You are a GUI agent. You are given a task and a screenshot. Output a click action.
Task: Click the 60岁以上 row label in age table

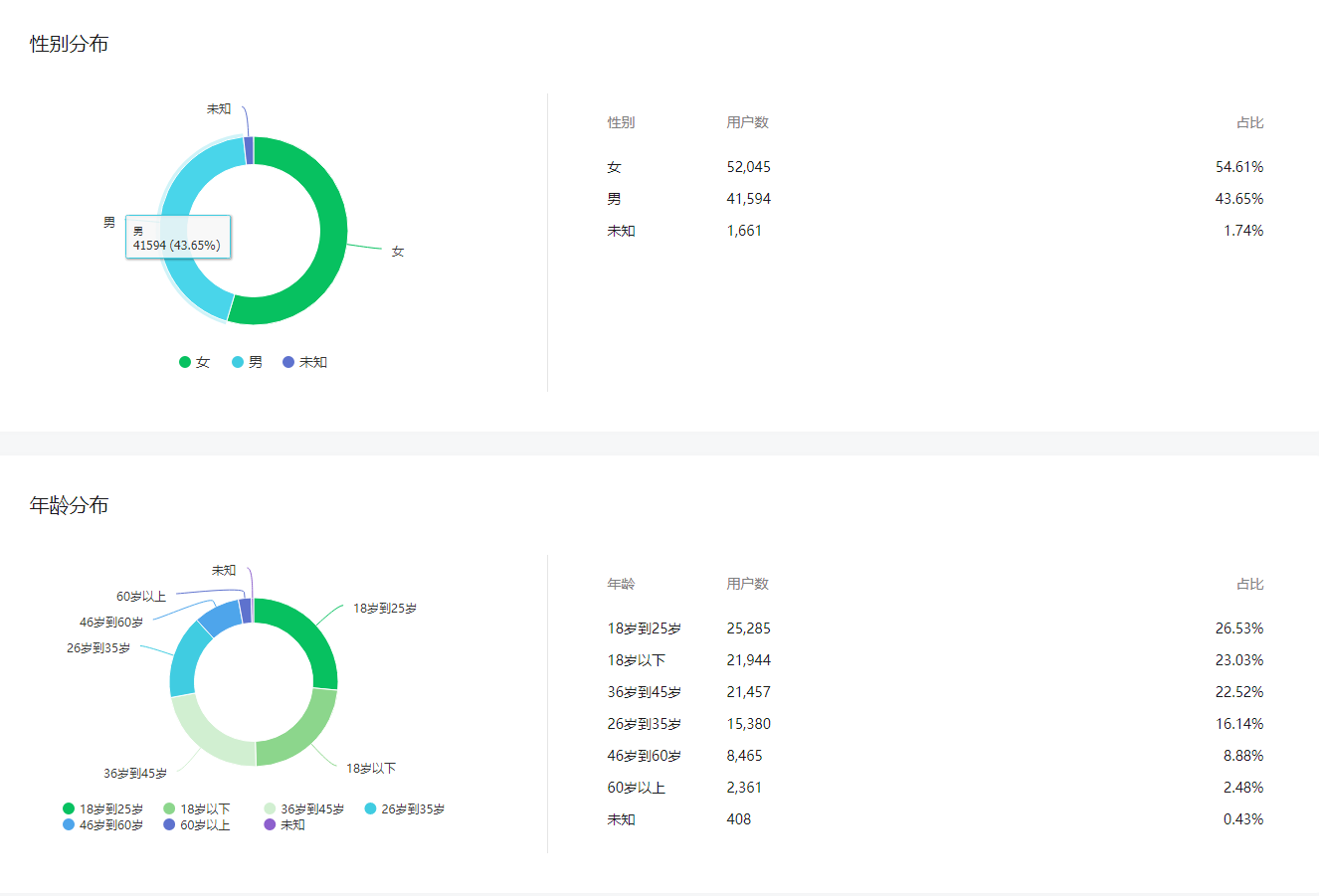pos(637,788)
